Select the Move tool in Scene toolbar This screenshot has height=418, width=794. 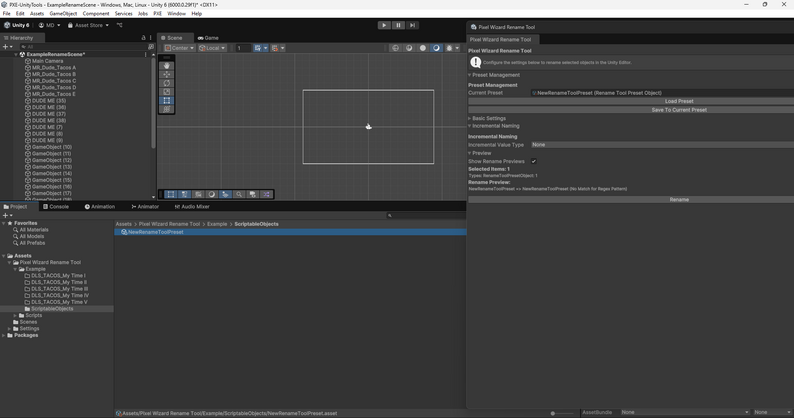click(167, 74)
